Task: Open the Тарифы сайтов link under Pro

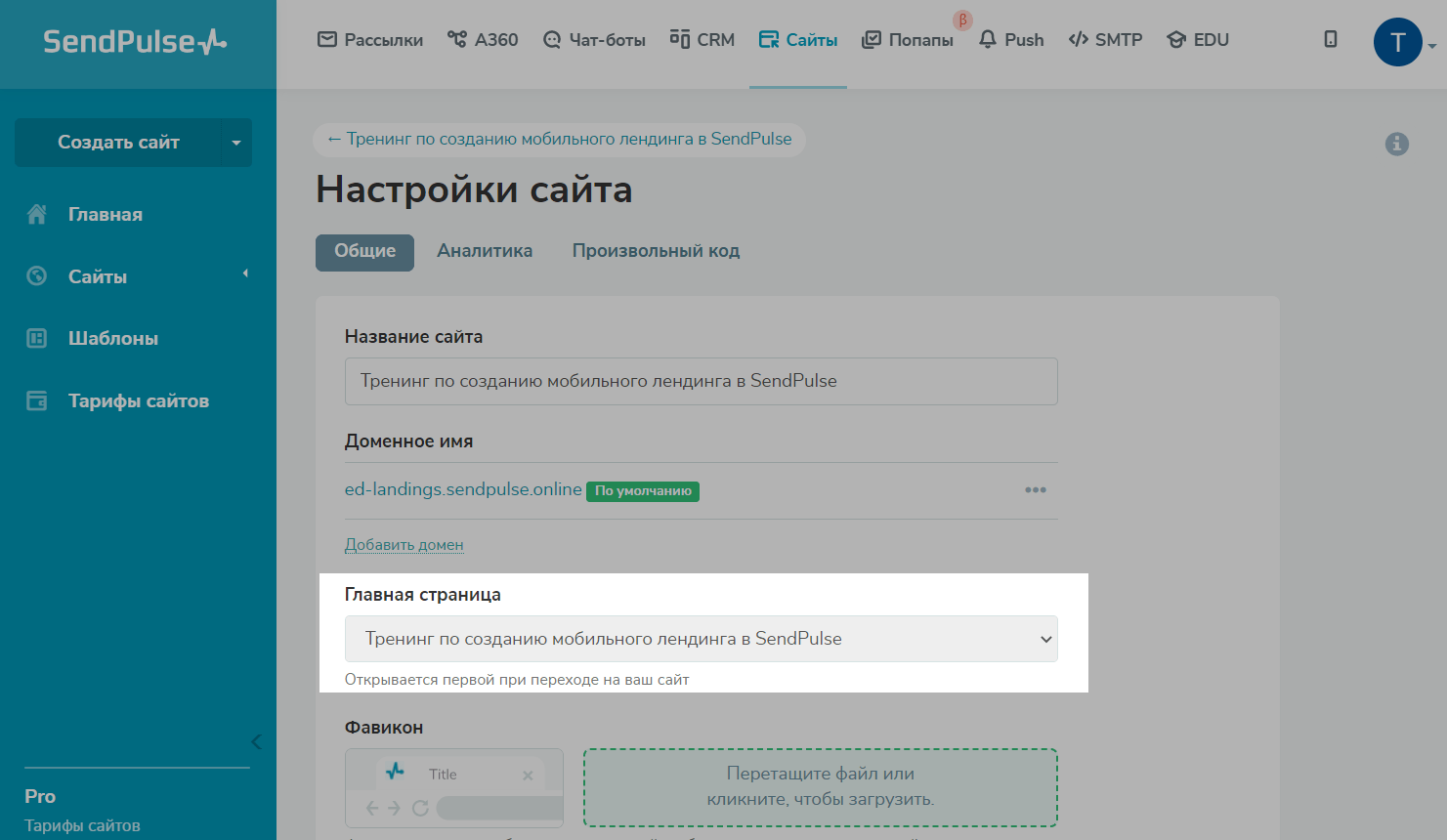Action: click(82, 826)
